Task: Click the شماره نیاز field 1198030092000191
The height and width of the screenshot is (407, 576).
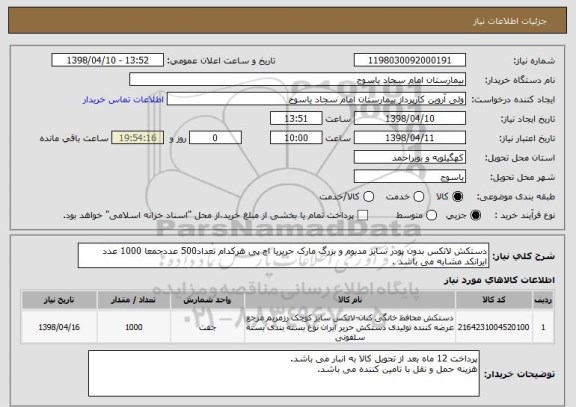Action: pos(410,60)
